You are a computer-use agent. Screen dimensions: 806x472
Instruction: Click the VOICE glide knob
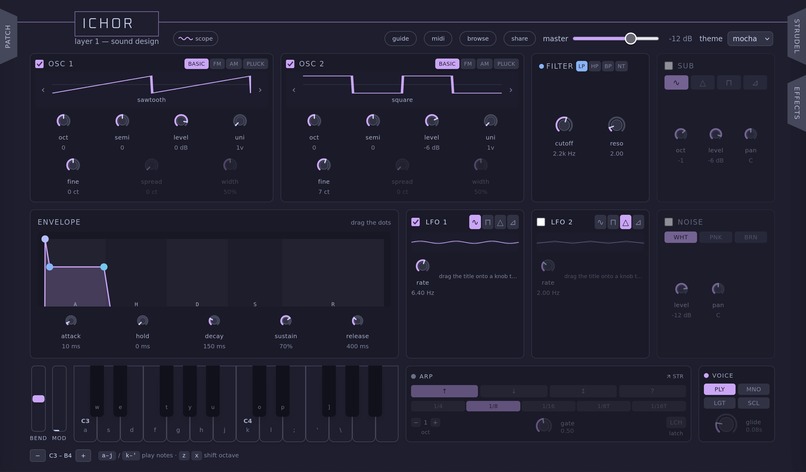click(725, 425)
